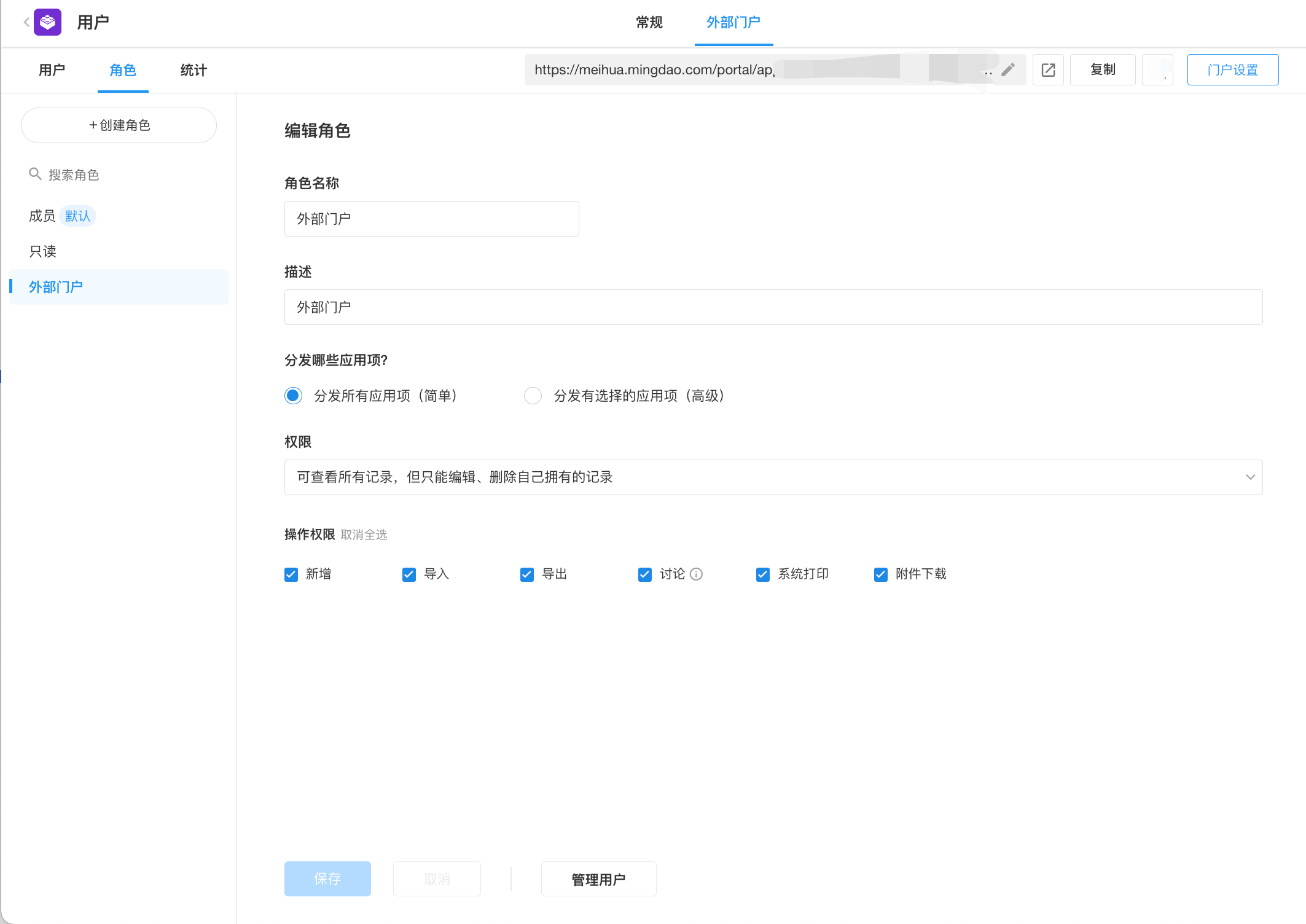Switch to the 常规 top tab

649,23
